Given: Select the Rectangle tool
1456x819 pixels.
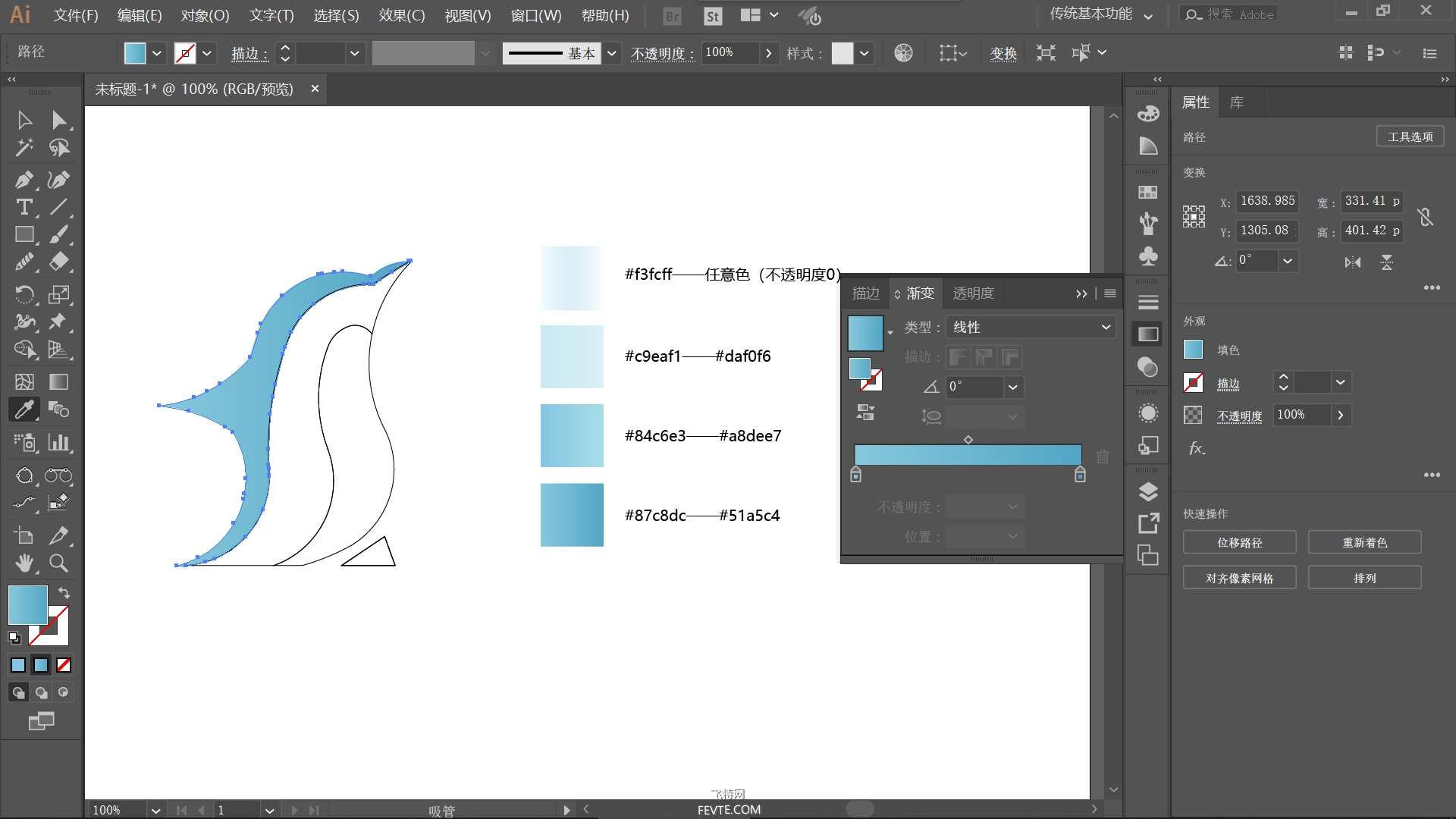Looking at the screenshot, I should tap(24, 235).
